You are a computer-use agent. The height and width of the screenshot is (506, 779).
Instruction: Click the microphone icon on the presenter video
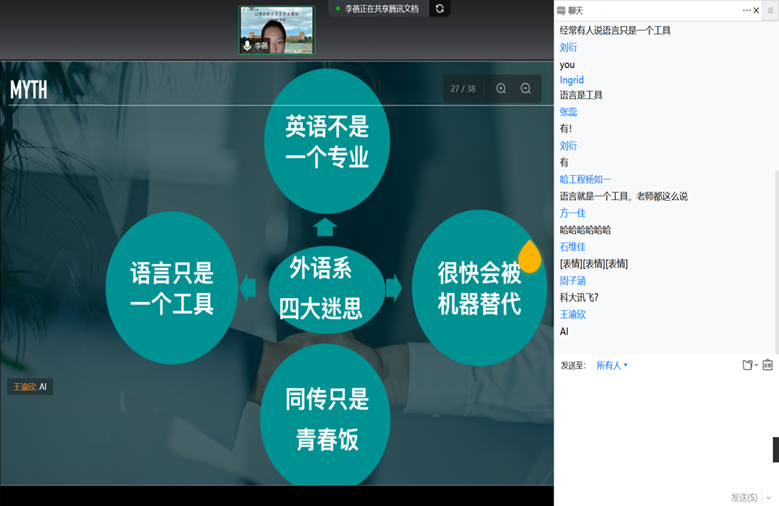[247, 46]
